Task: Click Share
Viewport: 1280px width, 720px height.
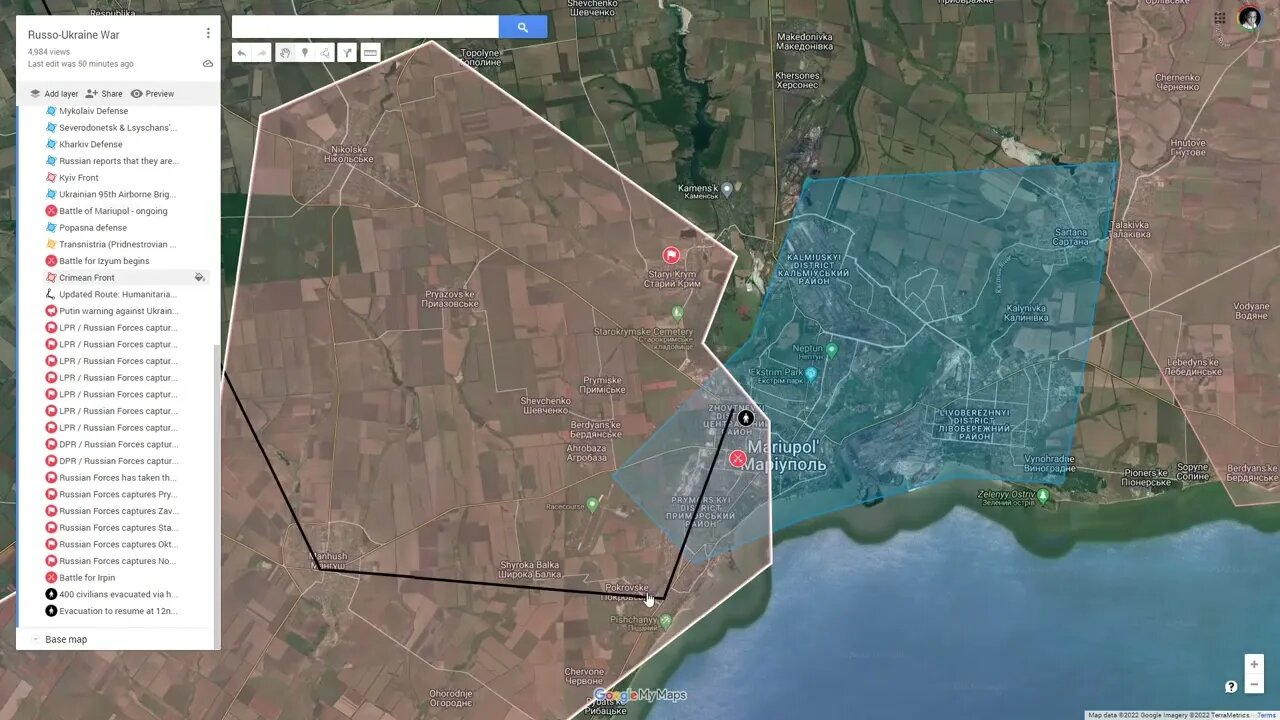Action: click(104, 94)
